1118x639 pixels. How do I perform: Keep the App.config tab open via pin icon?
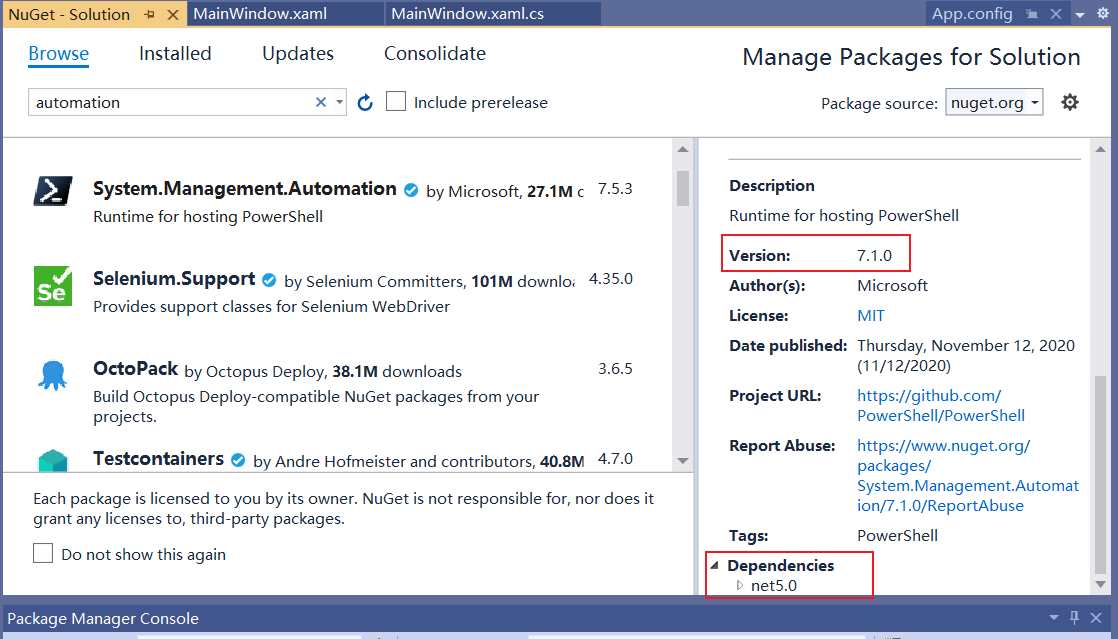(1032, 14)
